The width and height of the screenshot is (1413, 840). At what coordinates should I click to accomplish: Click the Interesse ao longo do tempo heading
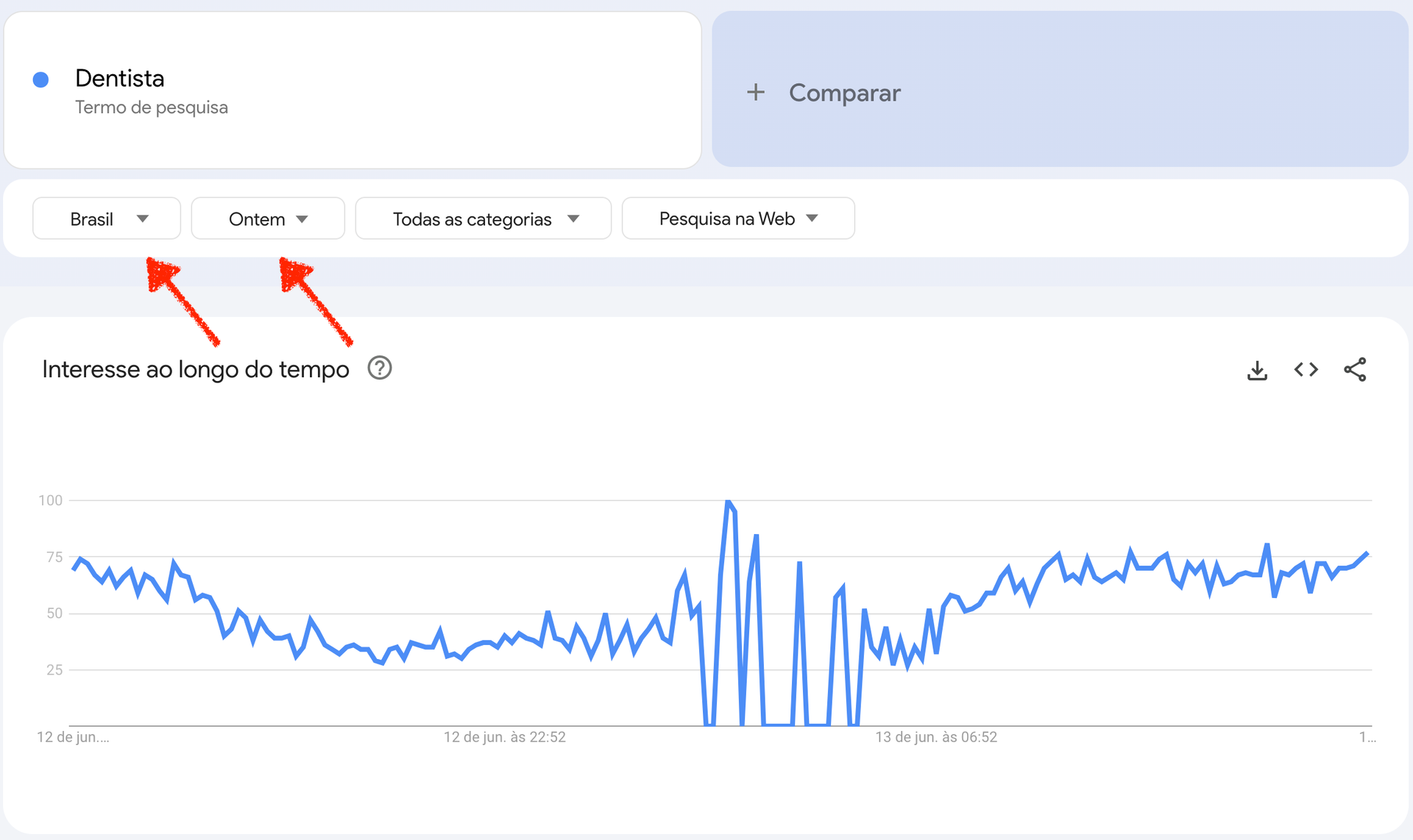pyautogui.click(x=196, y=369)
